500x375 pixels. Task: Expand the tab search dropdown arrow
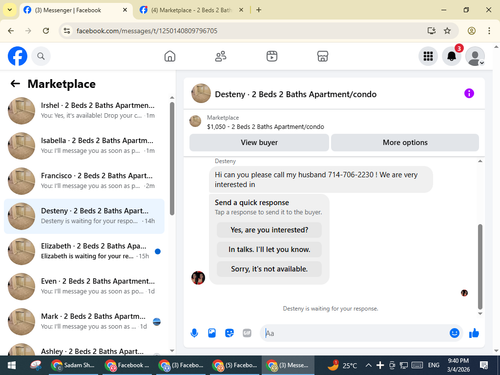point(10,10)
